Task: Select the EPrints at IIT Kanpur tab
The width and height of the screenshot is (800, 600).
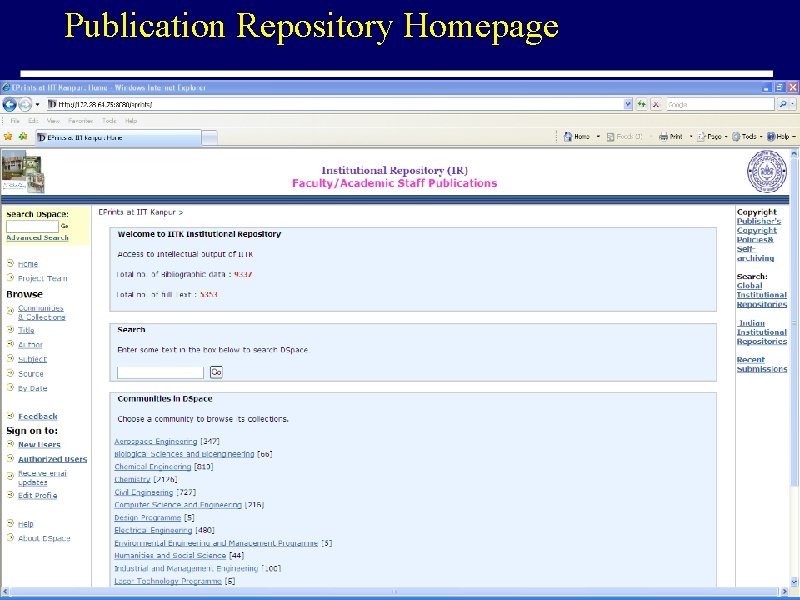Action: (x=118, y=138)
